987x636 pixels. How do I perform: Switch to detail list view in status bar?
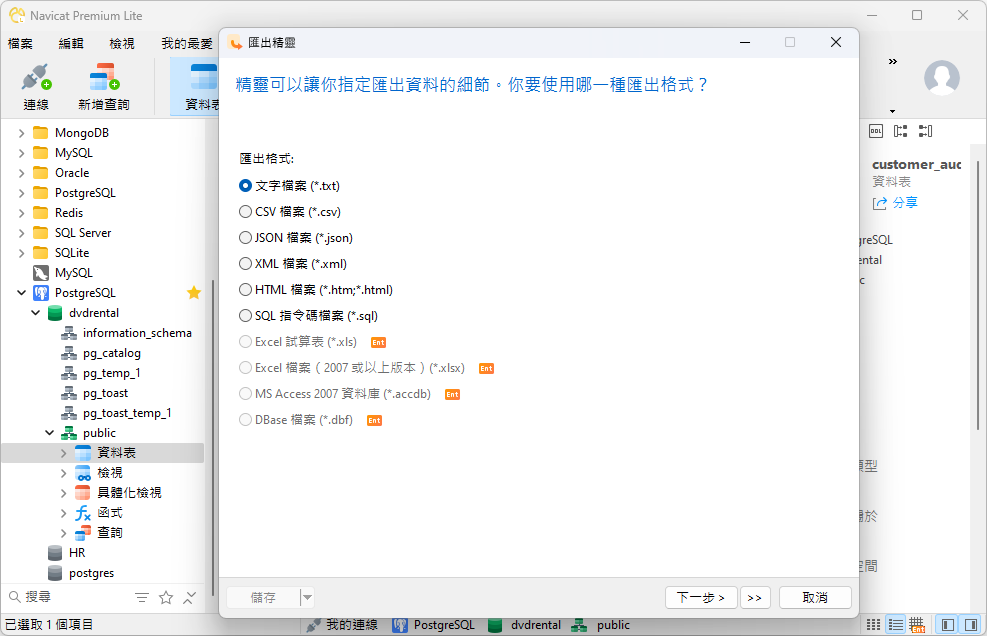coord(895,624)
